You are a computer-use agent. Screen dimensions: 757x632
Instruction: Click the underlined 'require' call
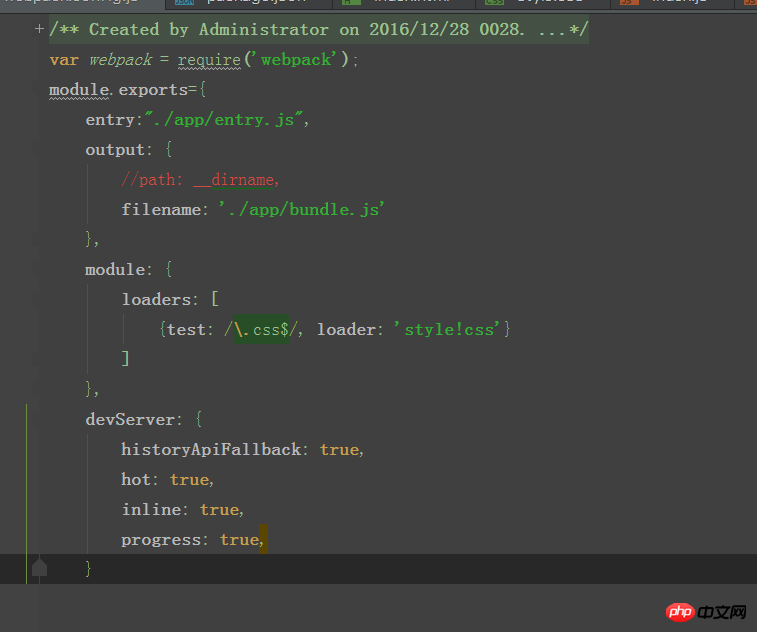pyautogui.click(x=209, y=61)
